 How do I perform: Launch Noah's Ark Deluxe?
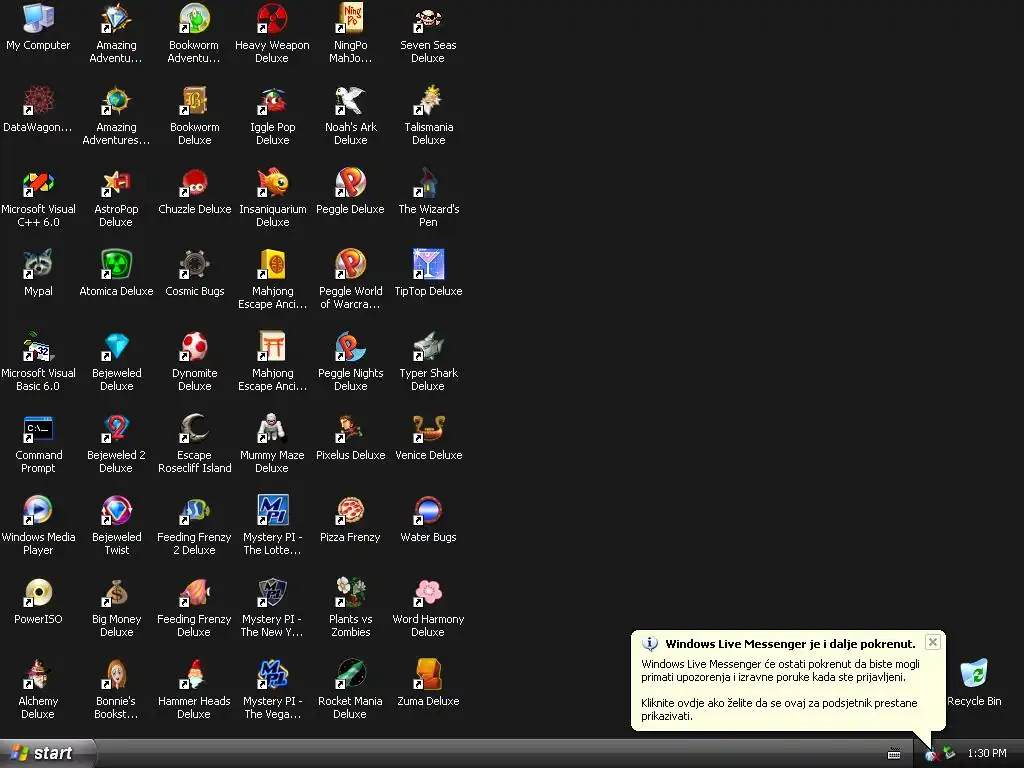click(350, 100)
